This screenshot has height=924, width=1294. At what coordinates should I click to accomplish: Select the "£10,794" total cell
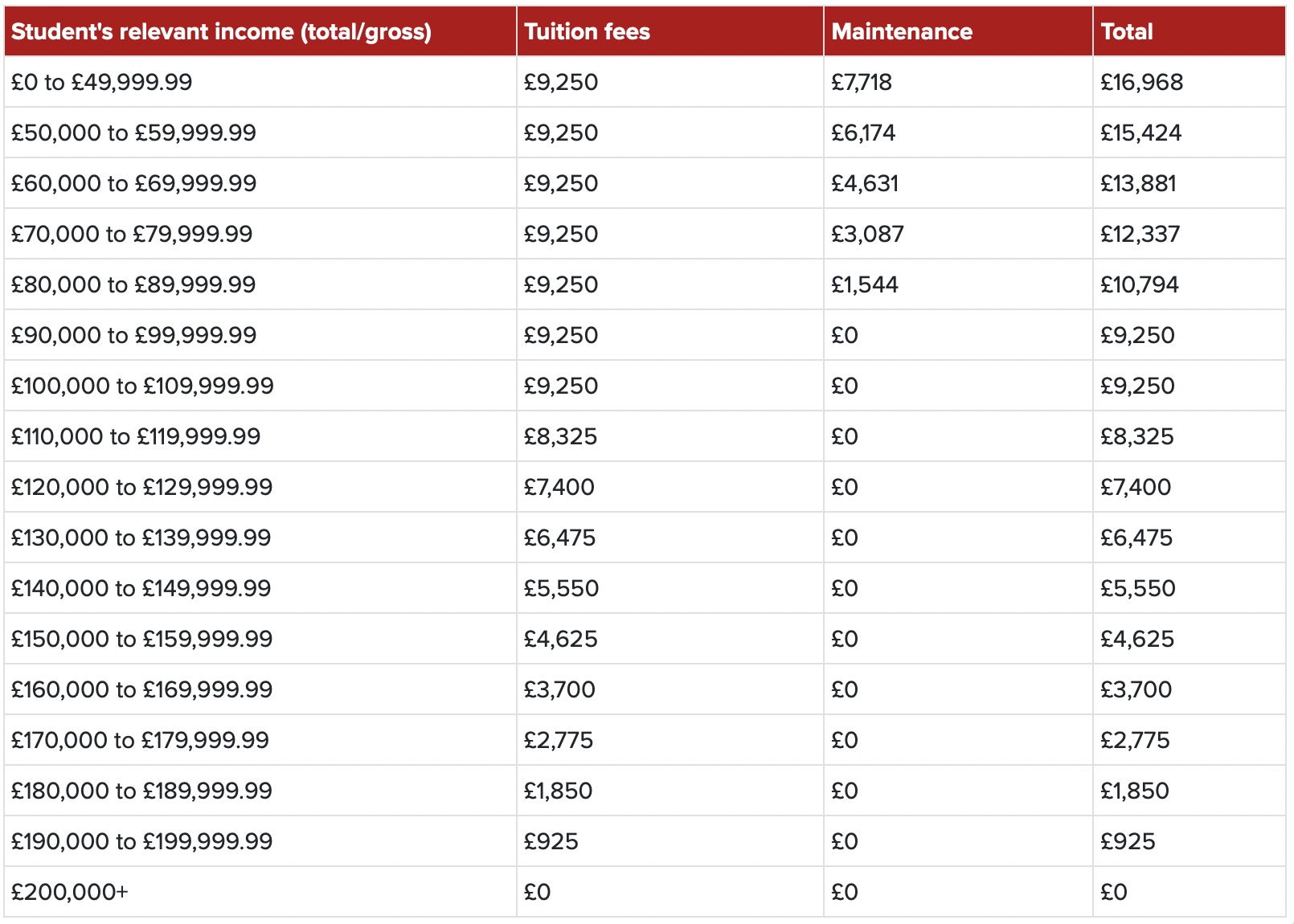click(x=1190, y=284)
